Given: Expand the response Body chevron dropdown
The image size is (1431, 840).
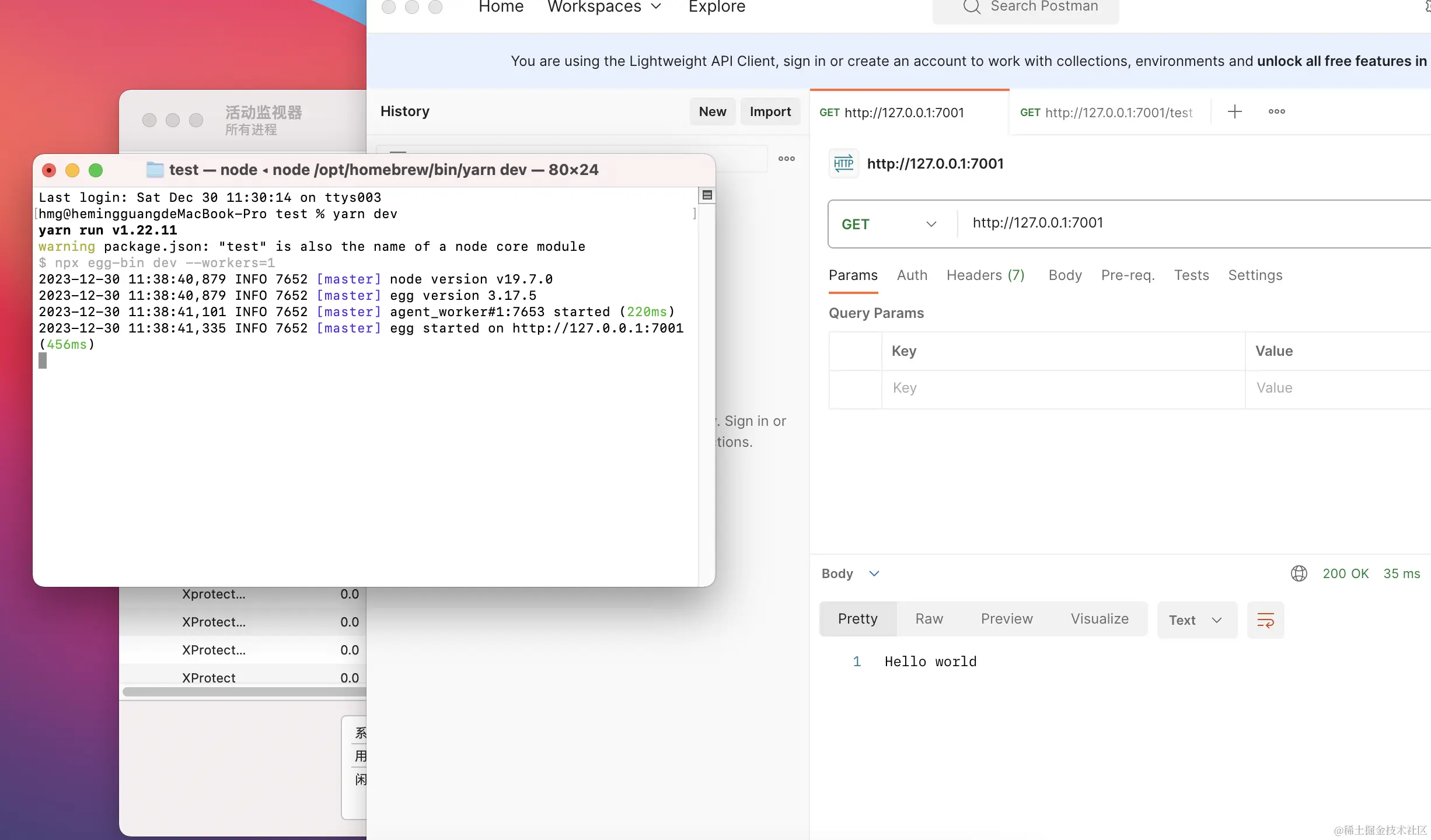Looking at the screenshot, I should [x=874, y=573].
